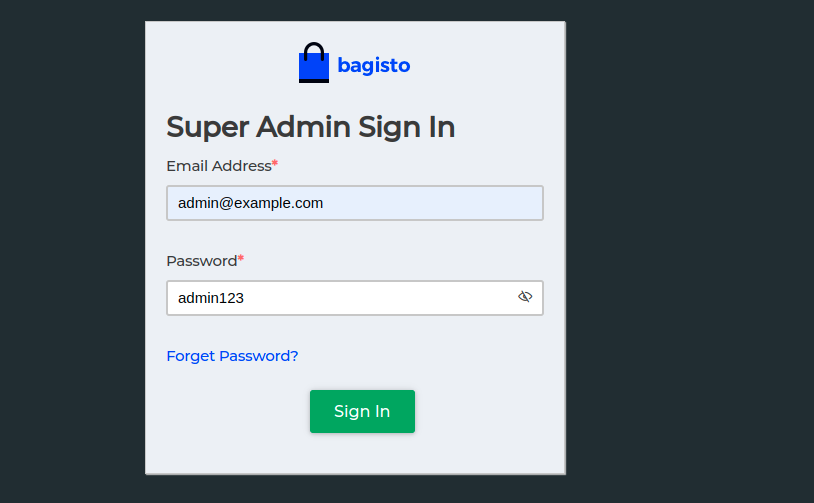This screenshot has height=503, width=814.
Task: Click the dark background outside the login card
Action: 685,249
